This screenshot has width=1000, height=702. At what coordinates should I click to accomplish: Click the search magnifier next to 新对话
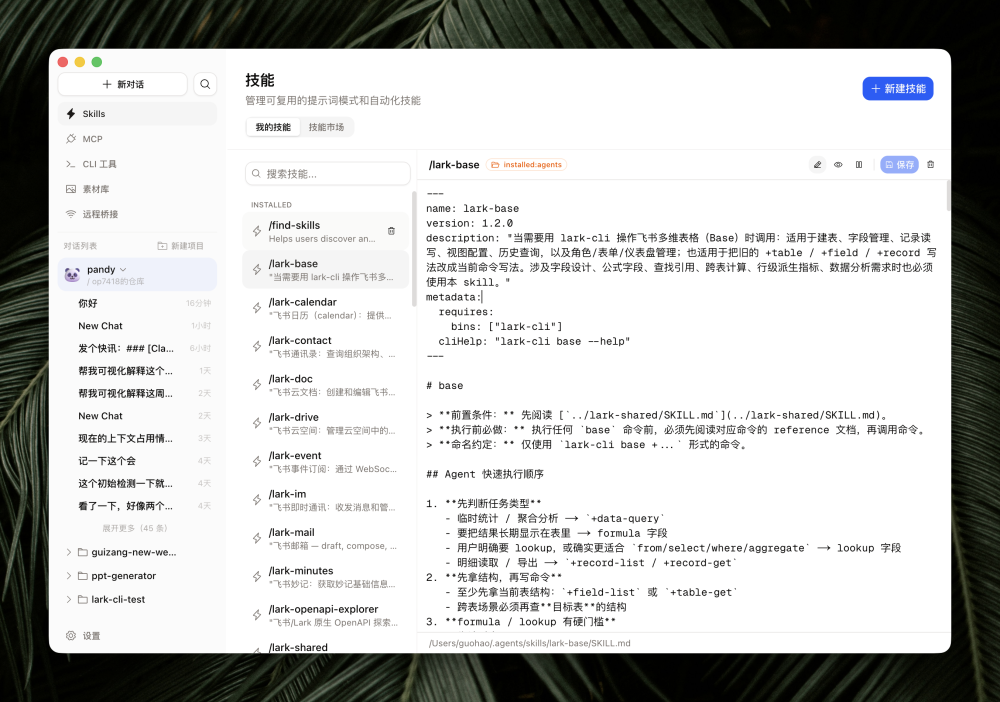[205, 84]
